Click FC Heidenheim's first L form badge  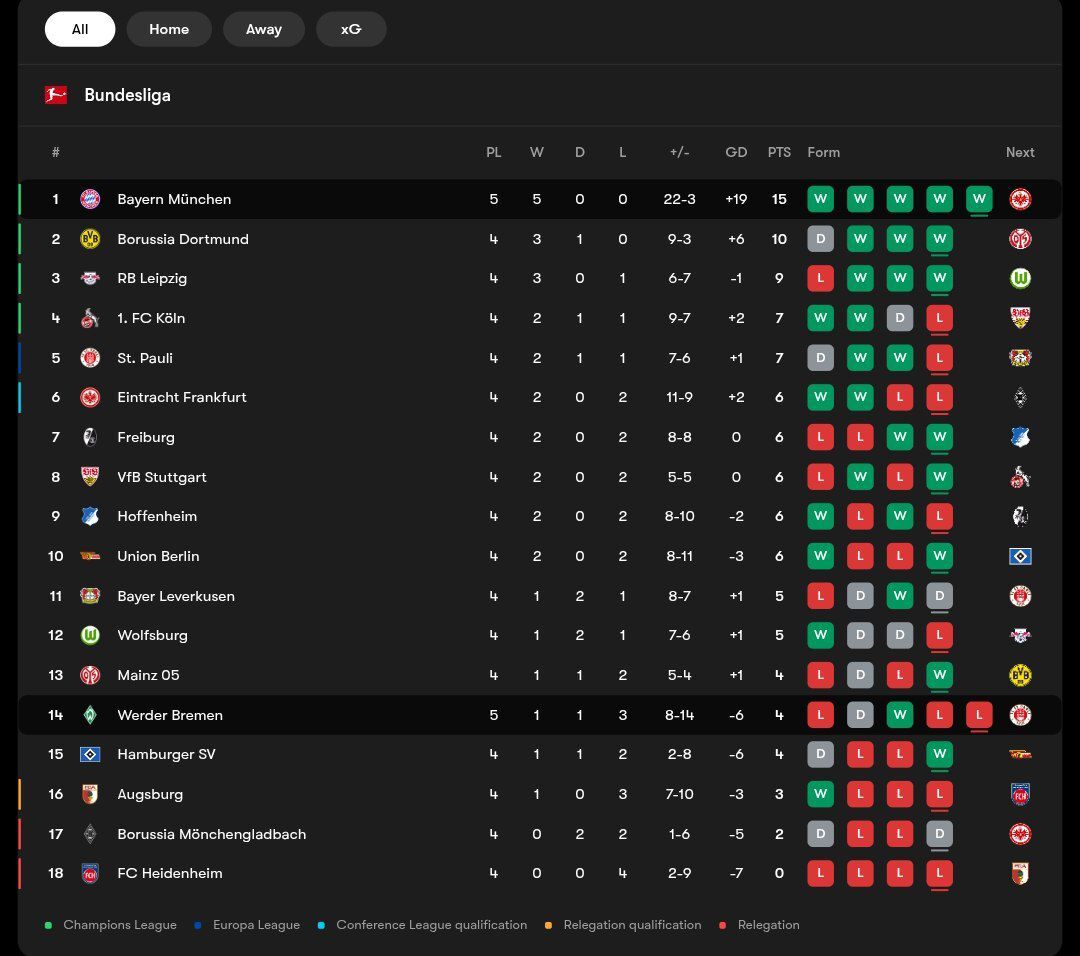pos(820,873)
